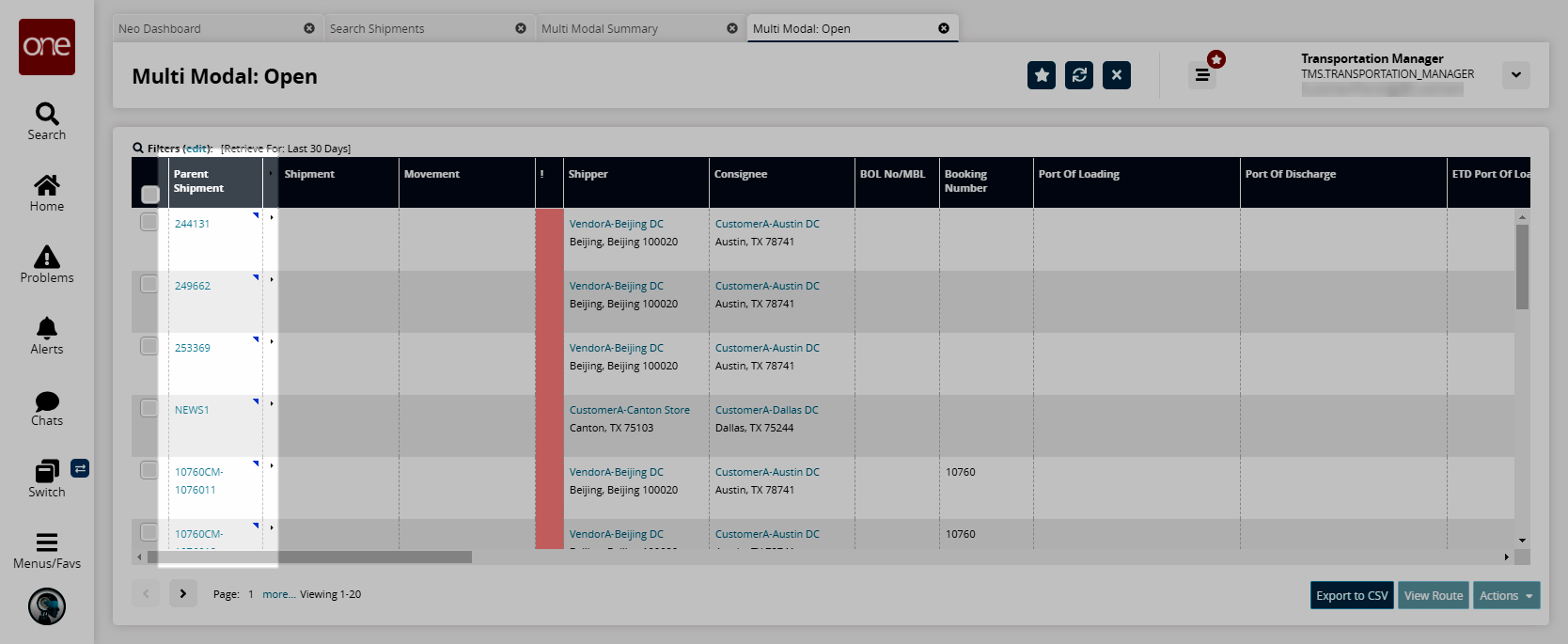Expand row arrow beside shipment 249662
The width and height of the screenshot is (1568, 644).
[x=272, y=279]
